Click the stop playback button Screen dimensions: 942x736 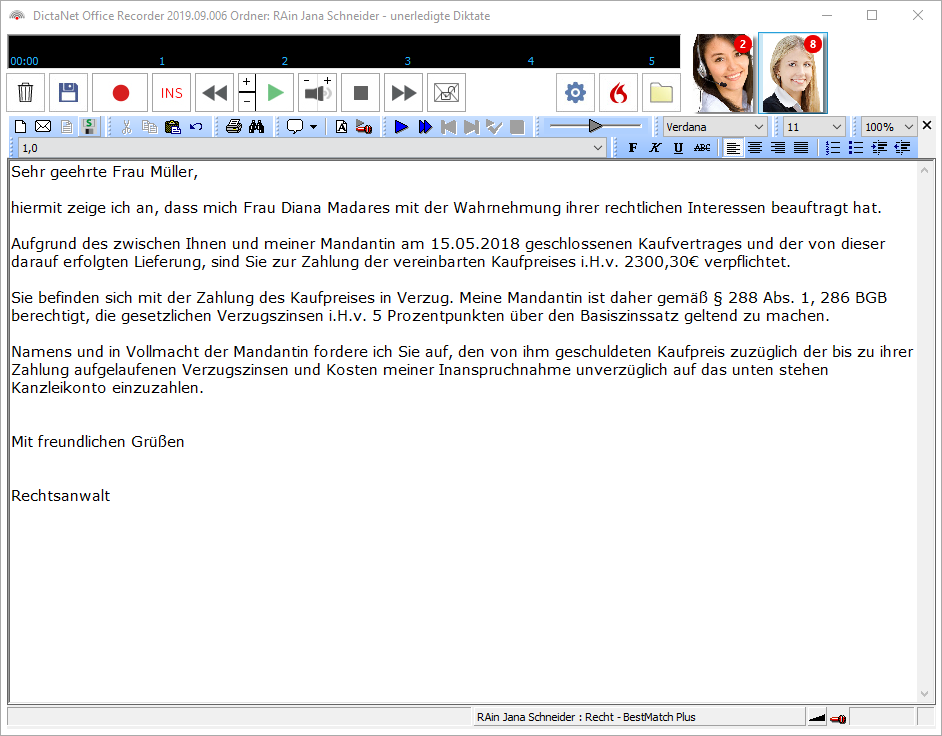(x=361, y=93)
